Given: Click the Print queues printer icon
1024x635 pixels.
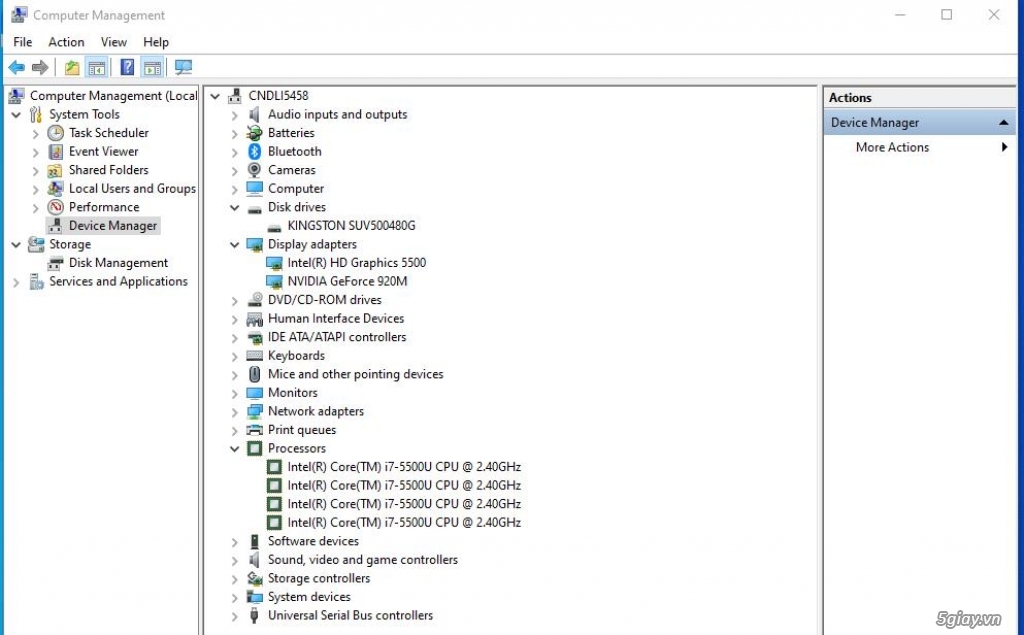Looking at the screenshot, I should tap(254, 430).
